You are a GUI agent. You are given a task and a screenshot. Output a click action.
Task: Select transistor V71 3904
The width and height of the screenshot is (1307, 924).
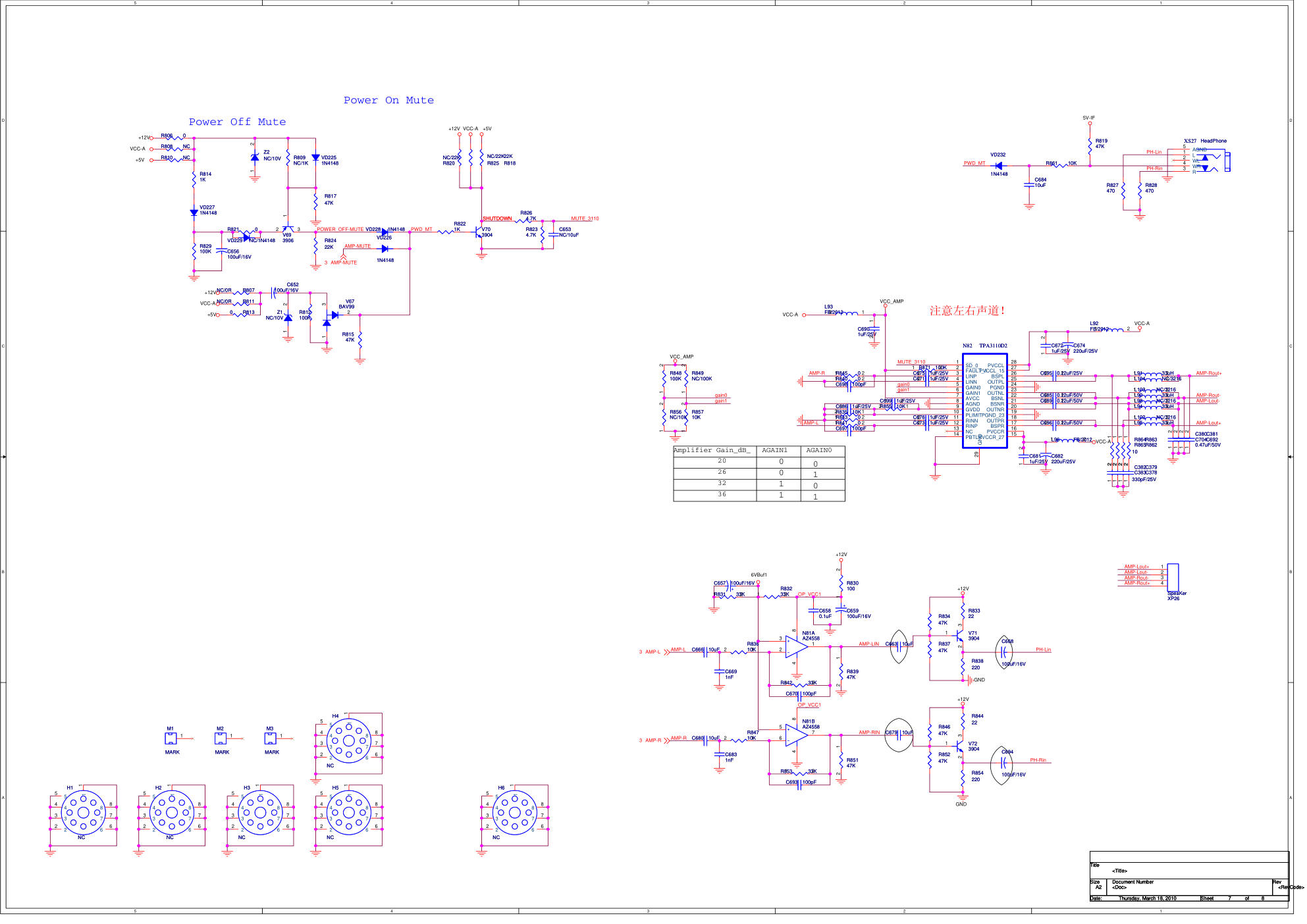tap(961, 636)
